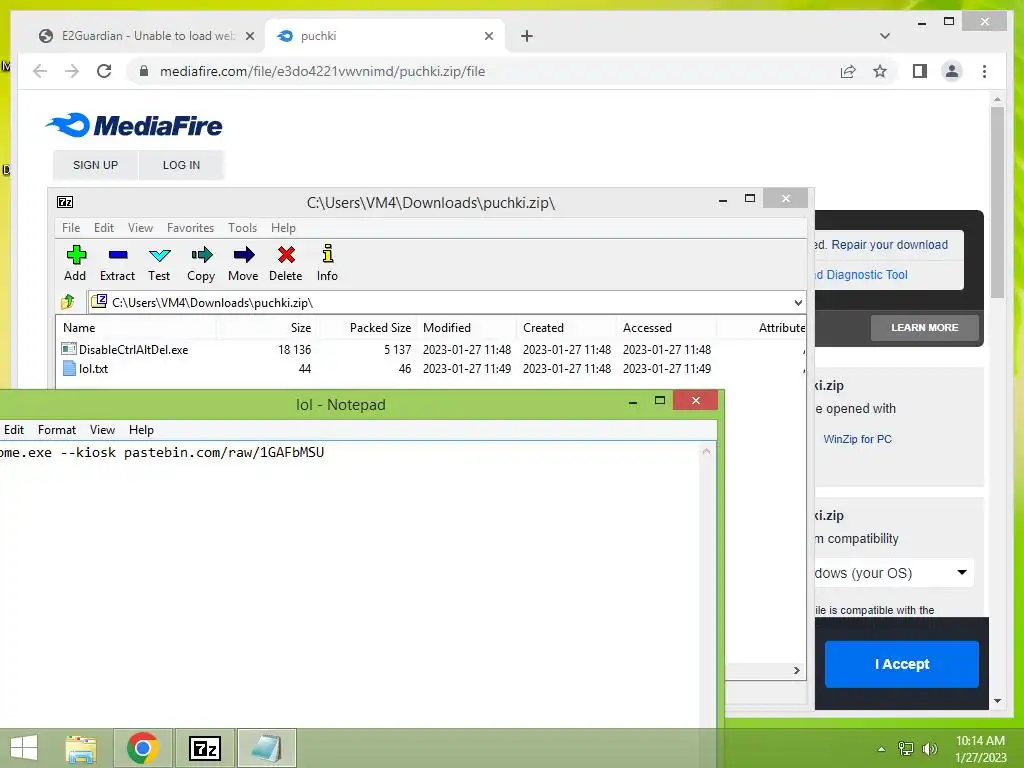This screenshot has width=1024, height=768.
Task: Switch to the E2Guardian tab
Action: 147,36
